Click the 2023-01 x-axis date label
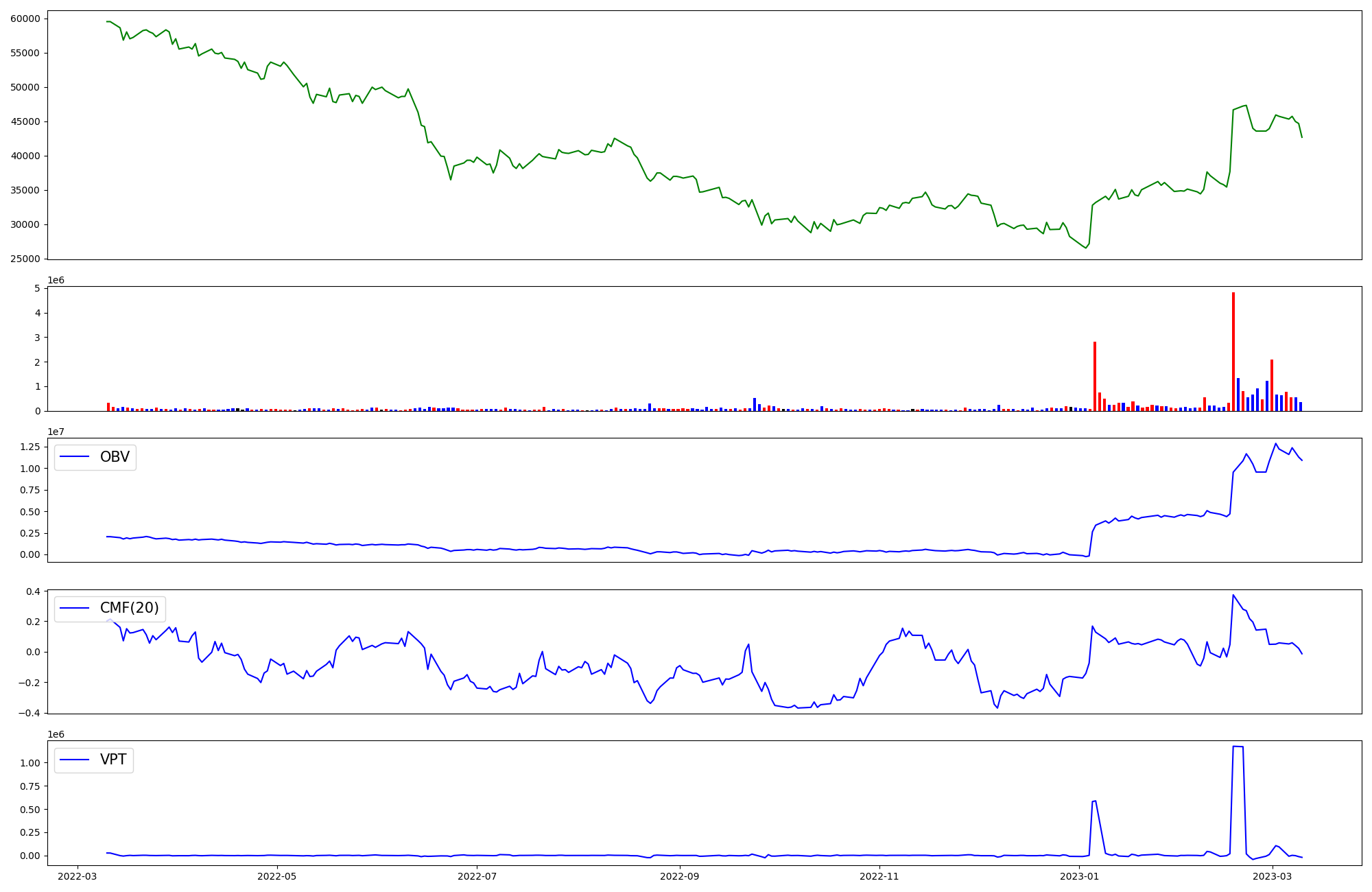 (x=1080, y=876)
